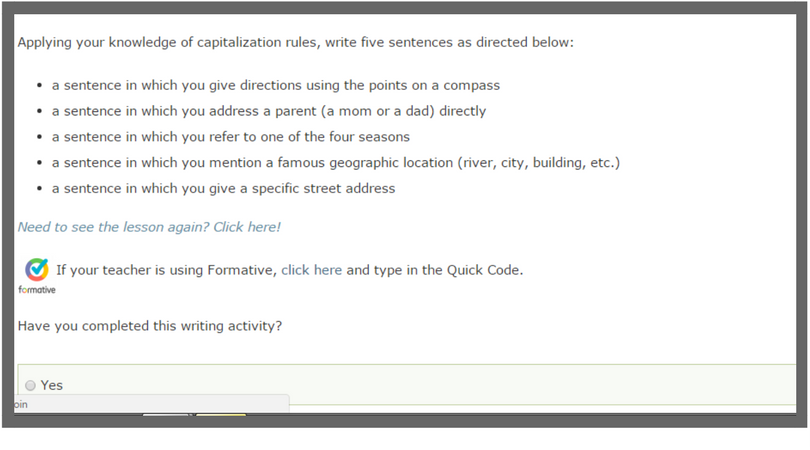810x450 pixels.
Task: Click the green-bordered answer choice box
Action: pos(407,384)
